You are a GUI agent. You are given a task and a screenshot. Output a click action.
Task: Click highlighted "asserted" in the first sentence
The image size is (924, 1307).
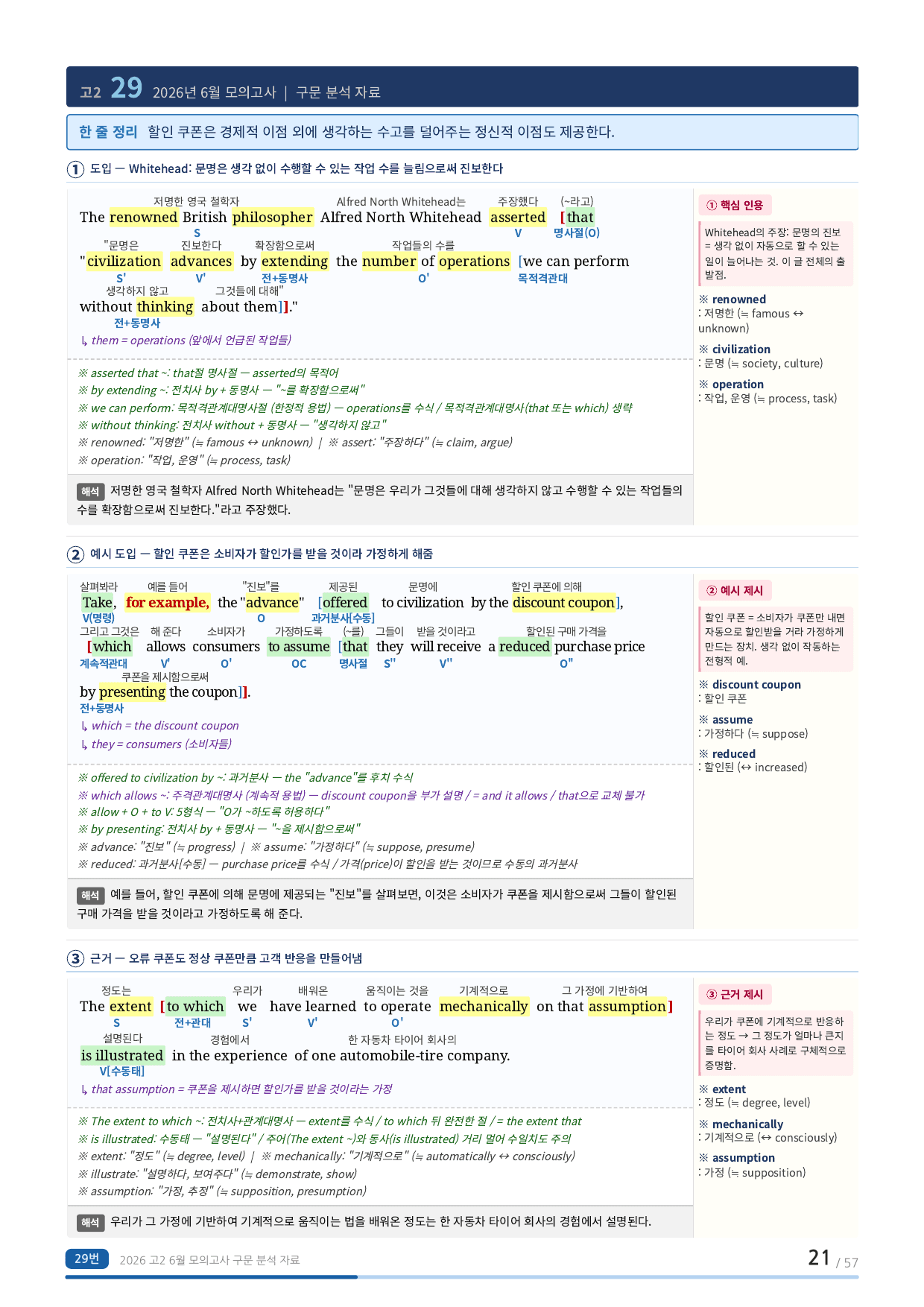(x=518, y=217)
